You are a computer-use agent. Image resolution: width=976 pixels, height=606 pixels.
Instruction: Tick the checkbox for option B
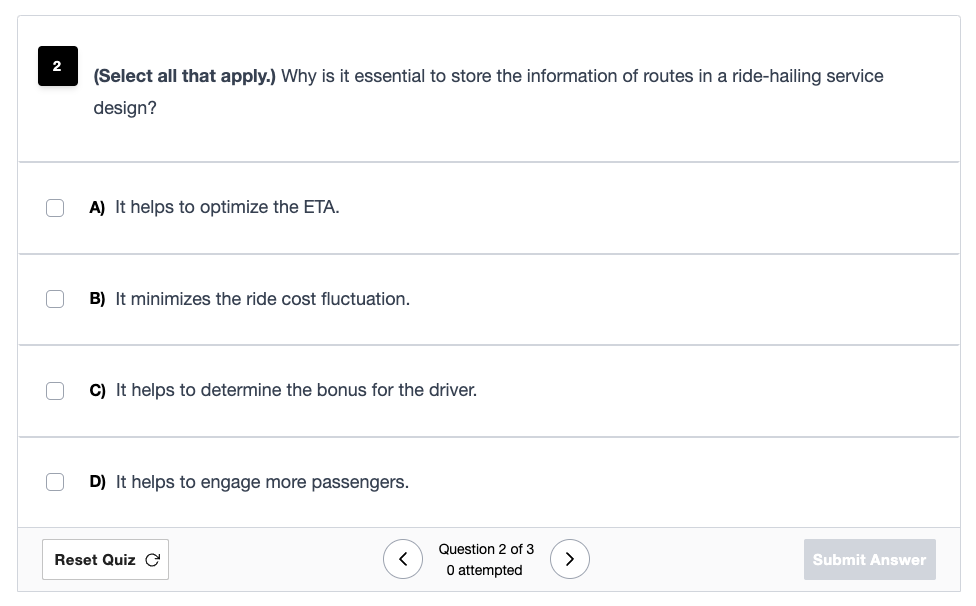pos(55,299)
